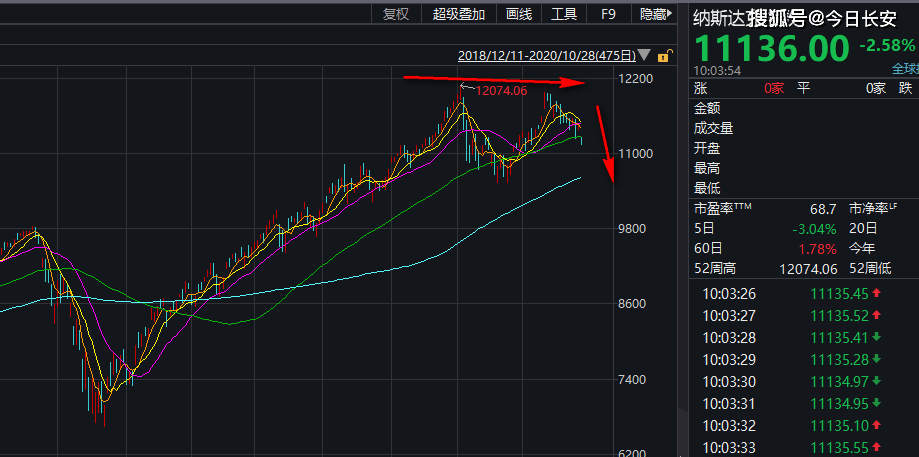Click the 10:03:54 timestamp
919x457 pixels.
click(717, 70)
